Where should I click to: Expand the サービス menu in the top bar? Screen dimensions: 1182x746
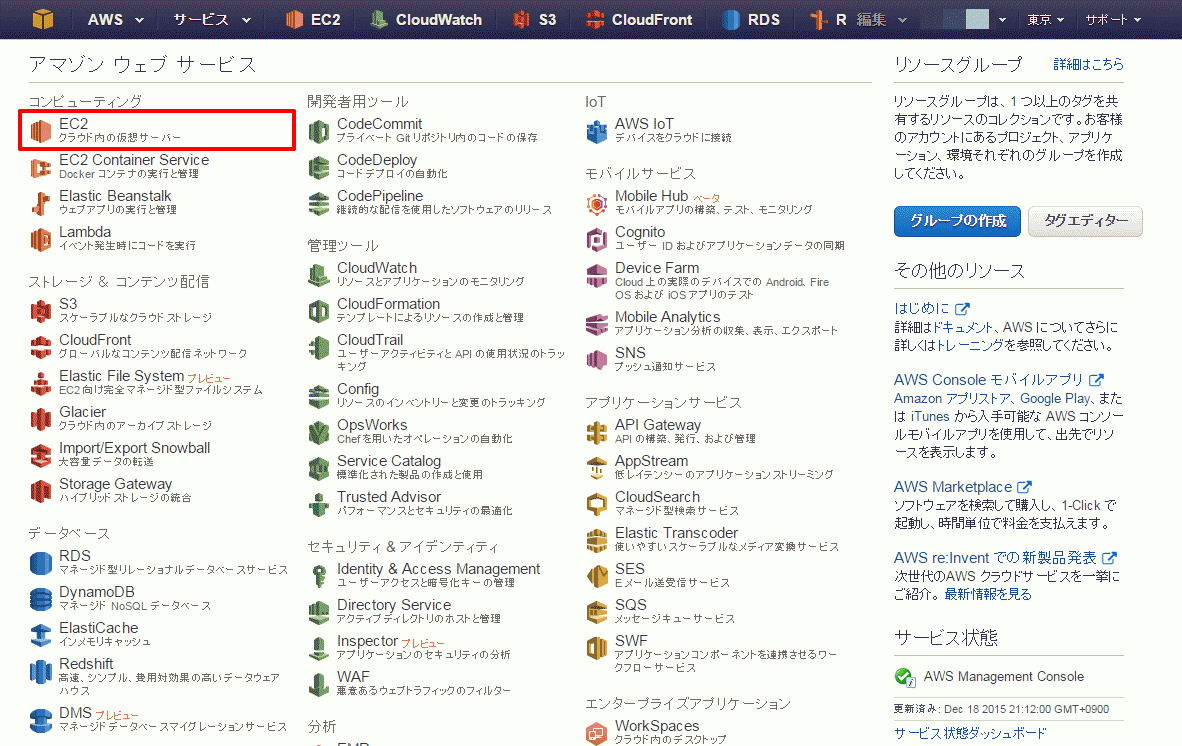click(212, 20)
